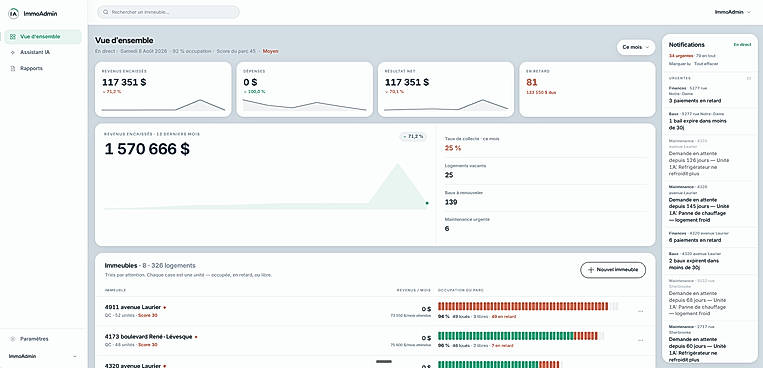Open the 4173 boulevard René-Lévesque building row

pos(375,340)
